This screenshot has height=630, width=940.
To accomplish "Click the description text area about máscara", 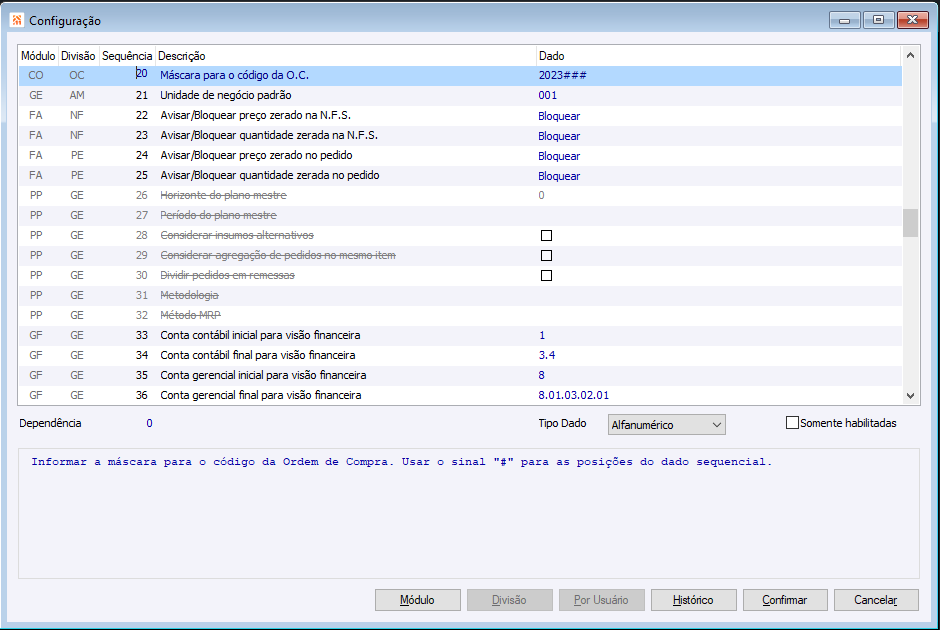I will pyautogui.click(x=468, y=513).
